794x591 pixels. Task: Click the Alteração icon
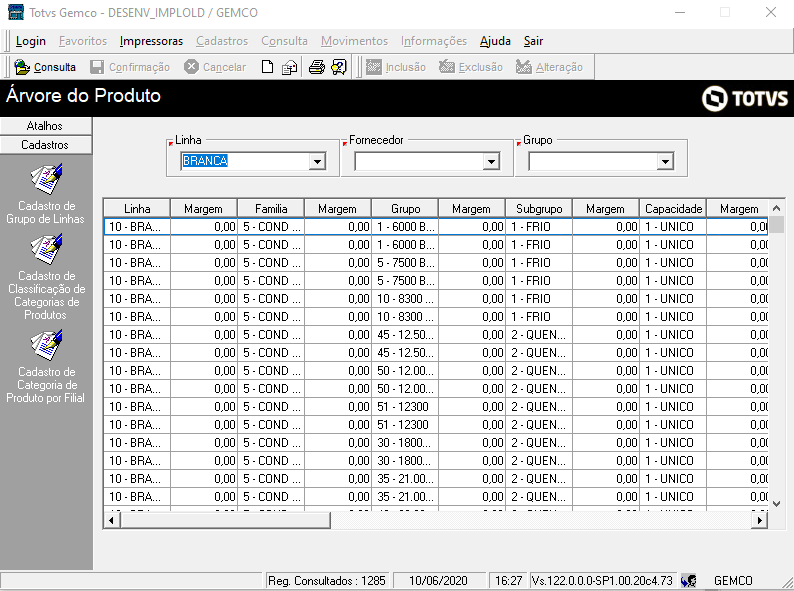point(524,67)
